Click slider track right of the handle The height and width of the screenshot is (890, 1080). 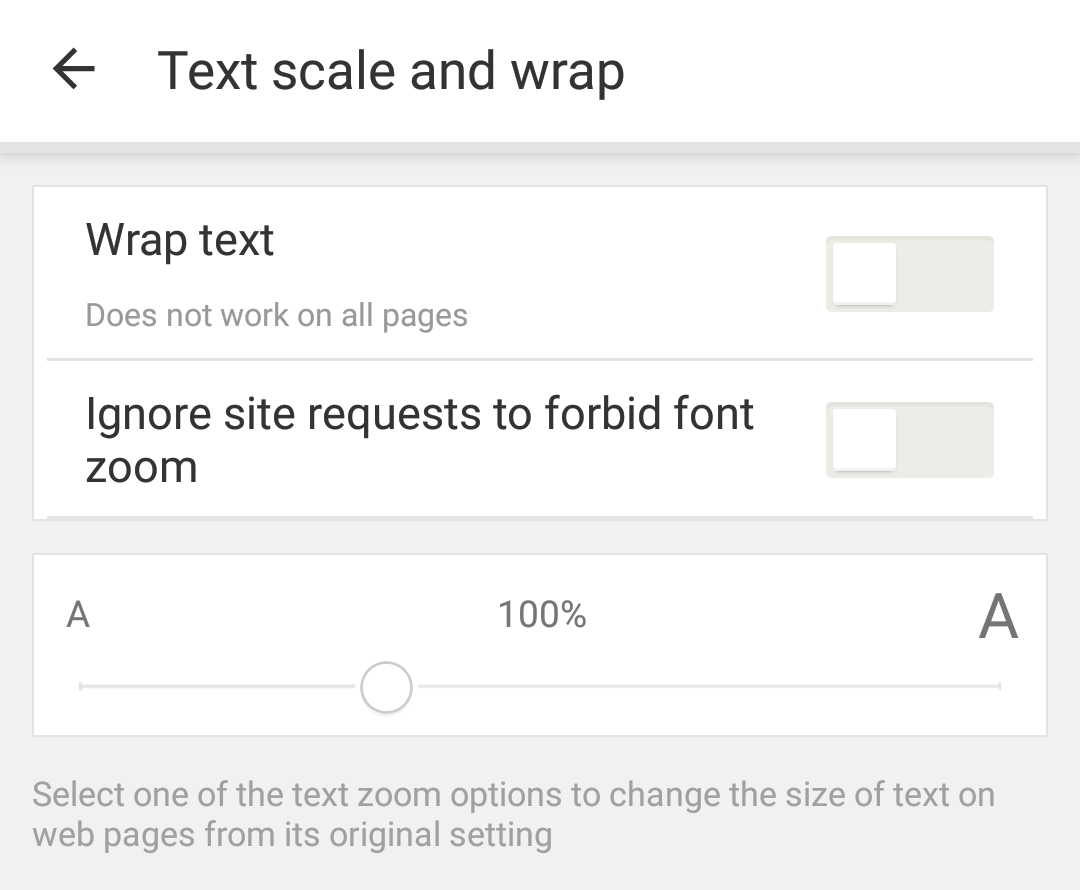coord(700,687)
